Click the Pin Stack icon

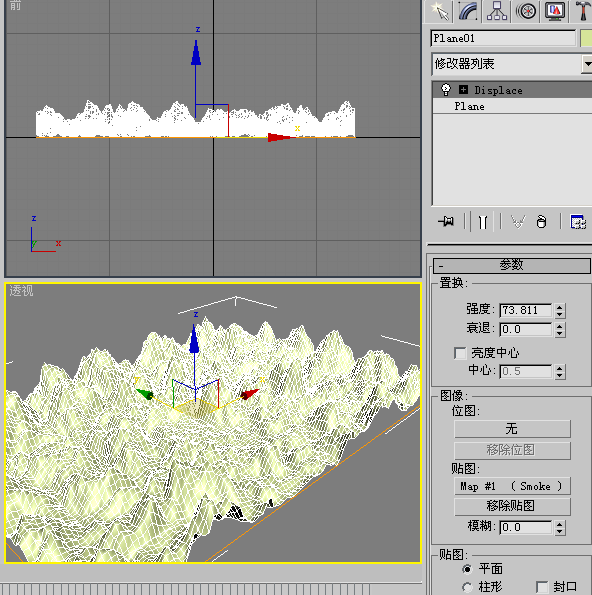pyautogui.click(x=446, y=221)
